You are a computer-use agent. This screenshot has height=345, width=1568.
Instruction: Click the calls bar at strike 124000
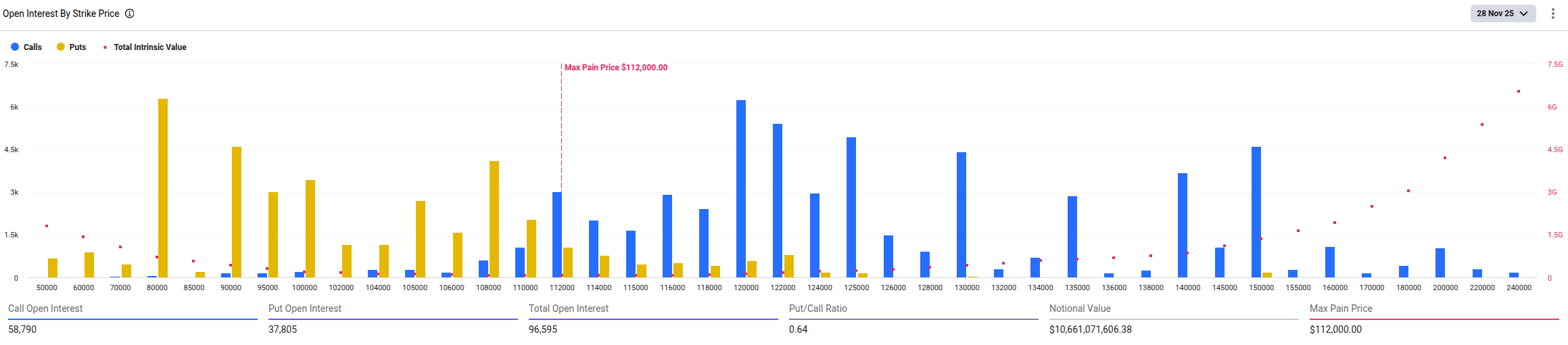point(815,235)
